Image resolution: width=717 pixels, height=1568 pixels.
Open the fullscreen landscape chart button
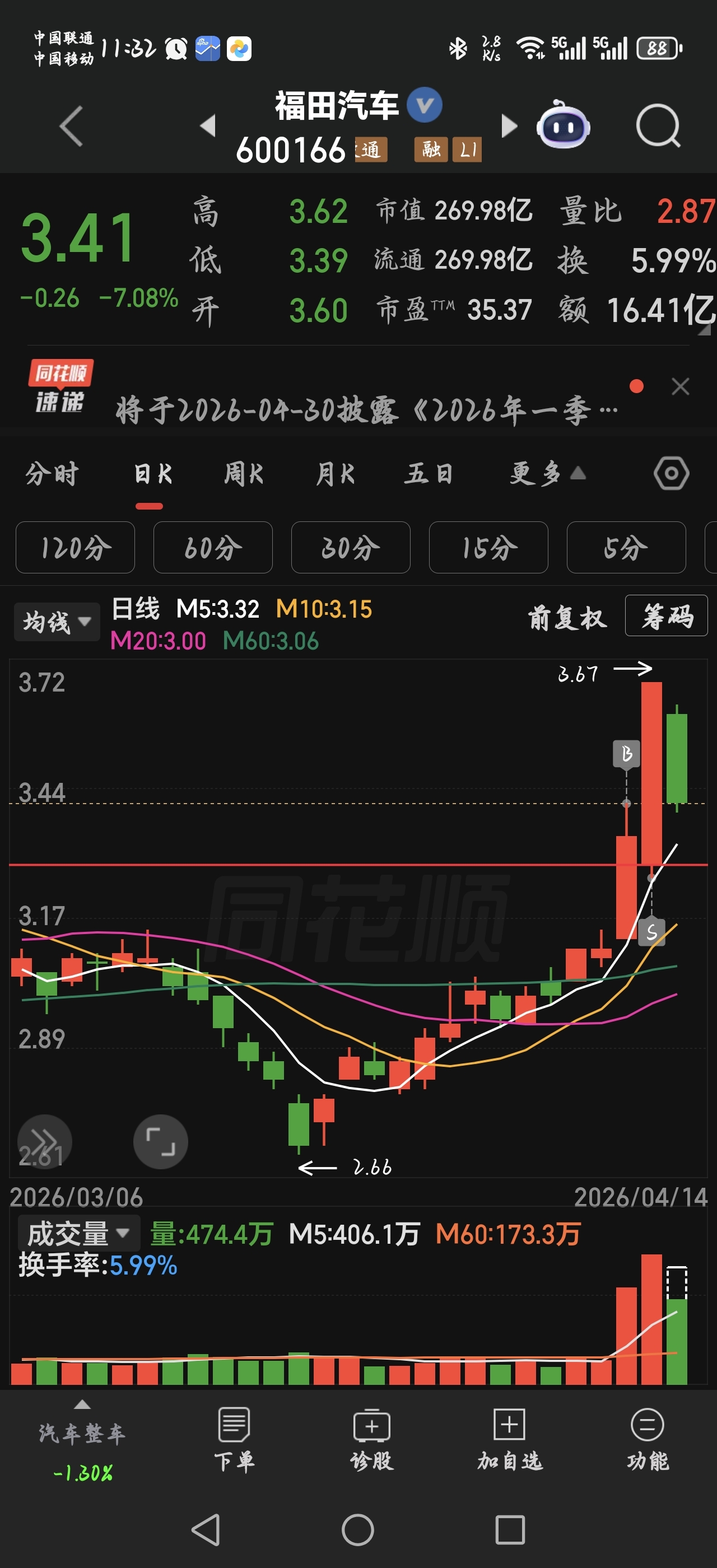pyautogui.click(x=161, y=1141)
